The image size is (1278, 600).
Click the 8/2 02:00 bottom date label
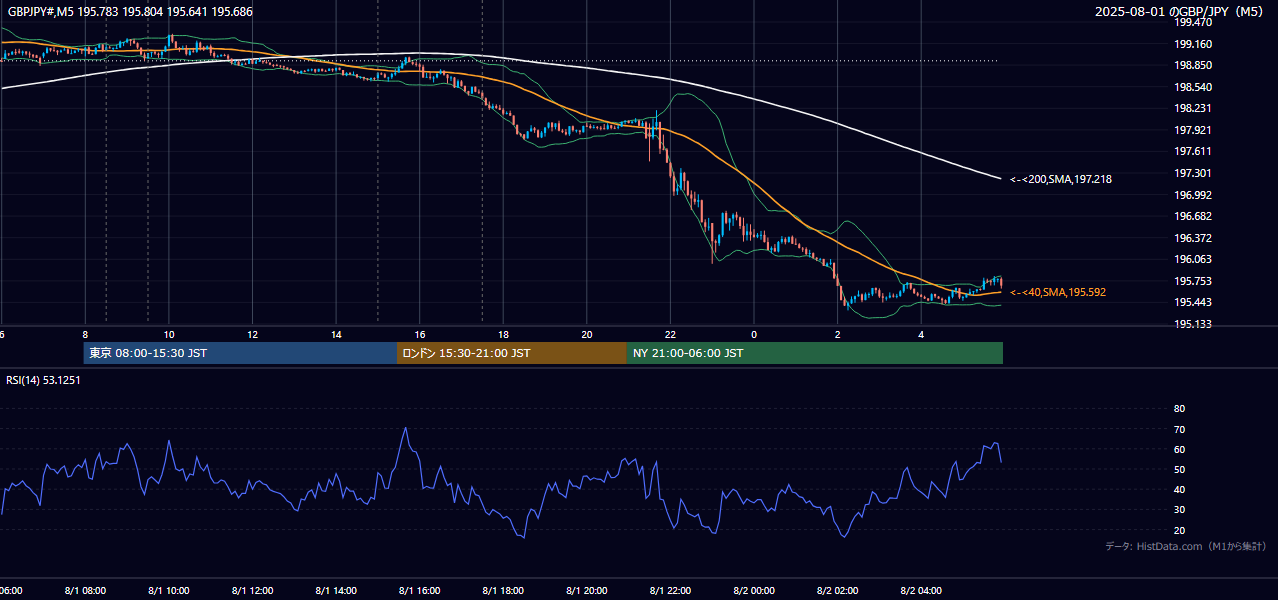coord(837,591)
